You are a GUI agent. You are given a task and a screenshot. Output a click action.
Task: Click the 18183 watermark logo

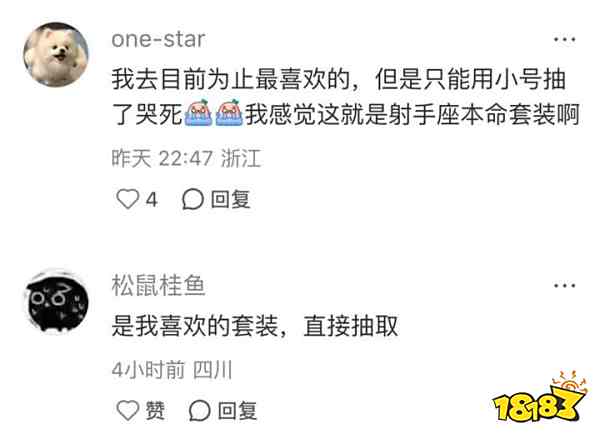click(540, 397)
